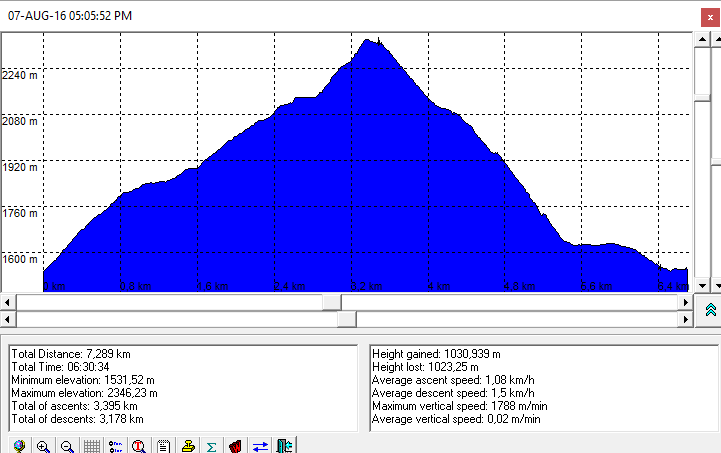Click the exit door icon
This screenshot has width=721, height=453.
(x=284, y=445)
